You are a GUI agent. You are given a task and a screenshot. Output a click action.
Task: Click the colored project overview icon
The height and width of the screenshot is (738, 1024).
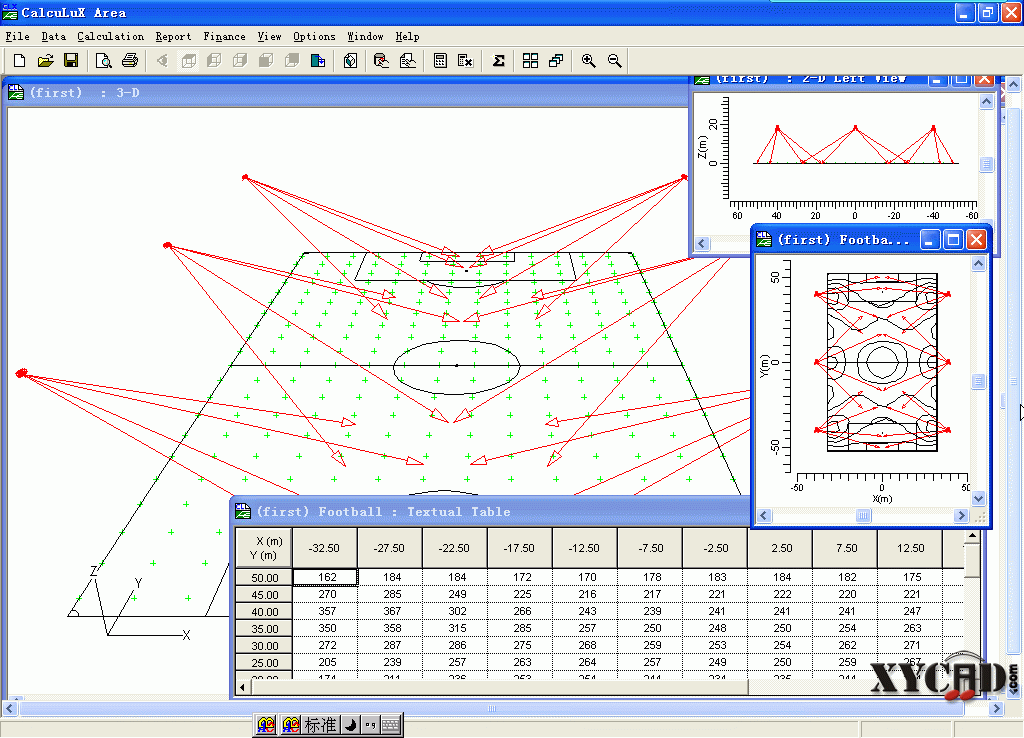click(318, 61)
